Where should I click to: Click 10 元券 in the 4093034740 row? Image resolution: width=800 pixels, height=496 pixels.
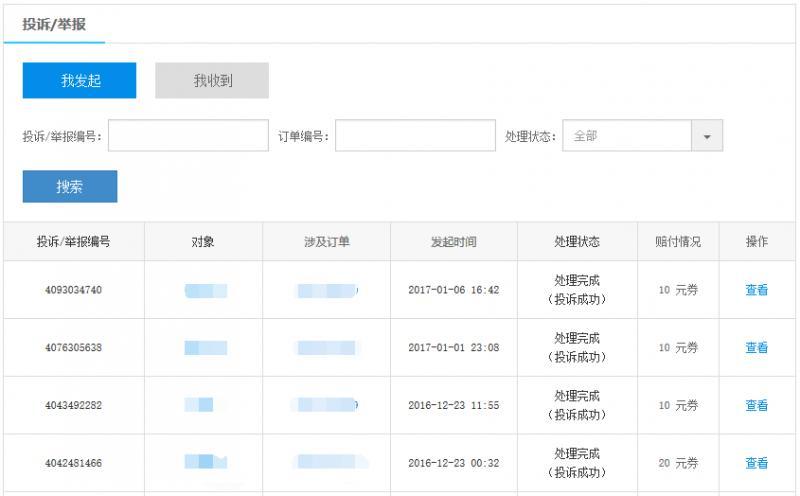click(x=678, y=290)
